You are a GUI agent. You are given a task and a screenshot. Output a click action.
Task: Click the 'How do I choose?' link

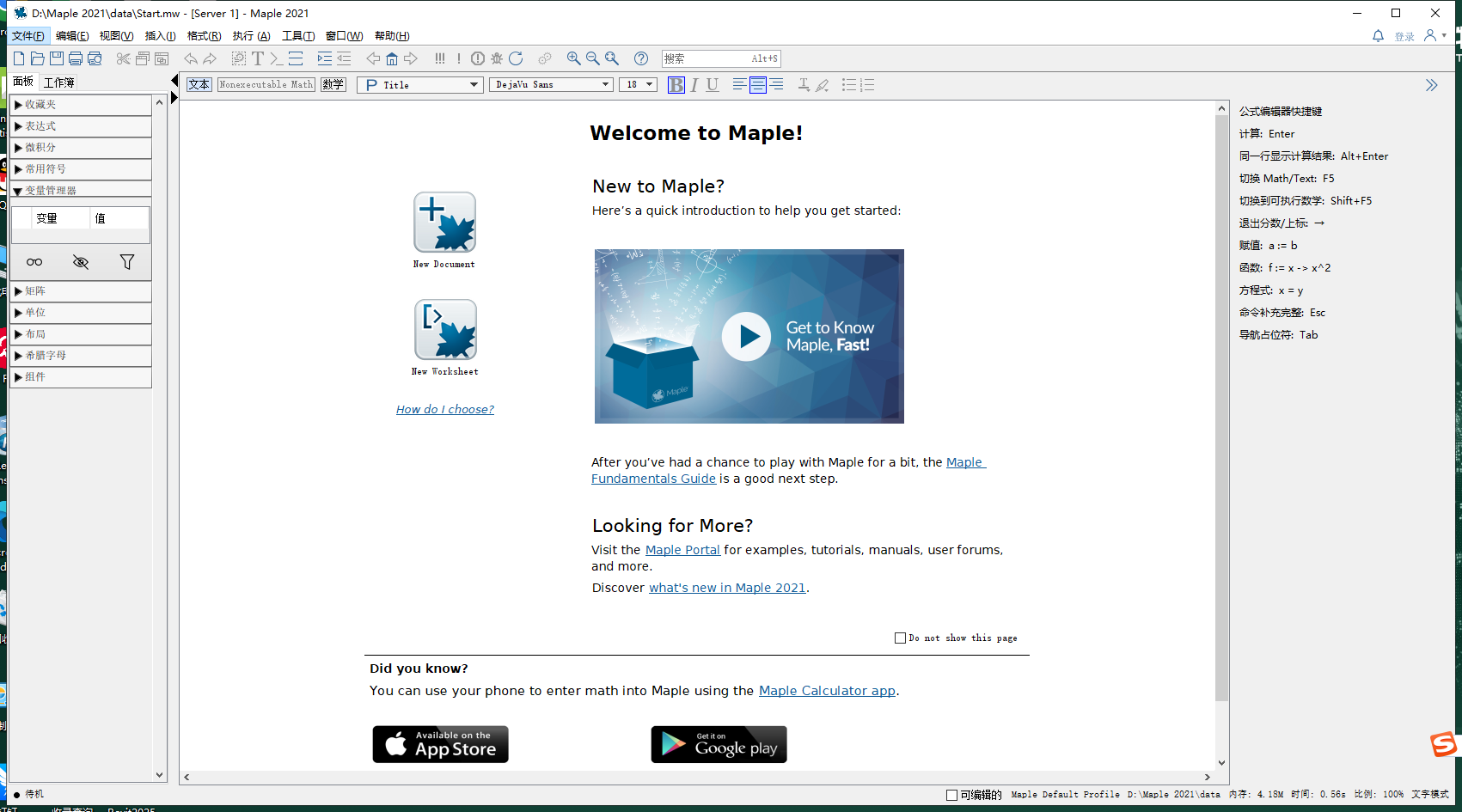coord(444,410)
